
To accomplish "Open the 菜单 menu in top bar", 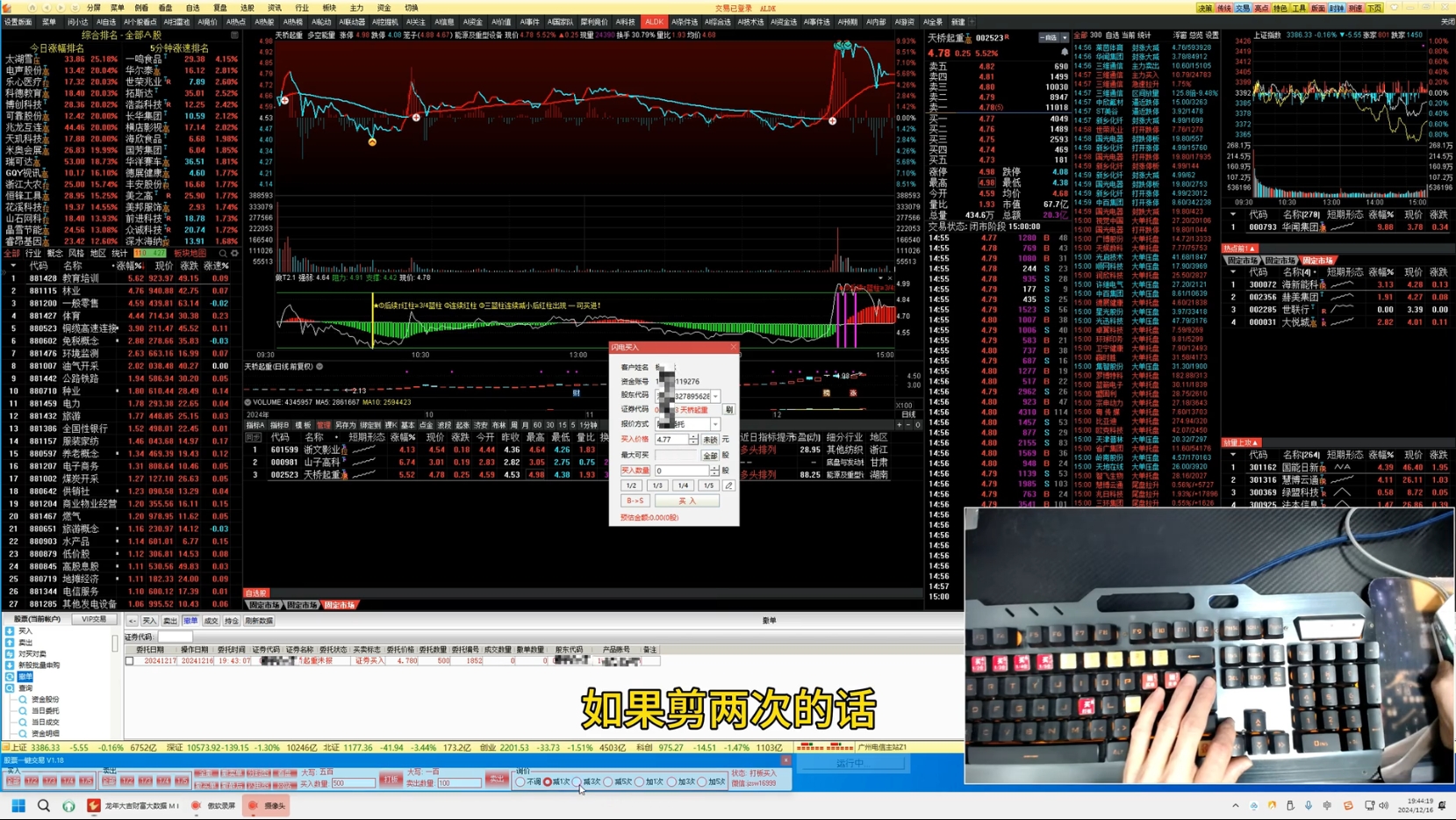I will point(117,8).
